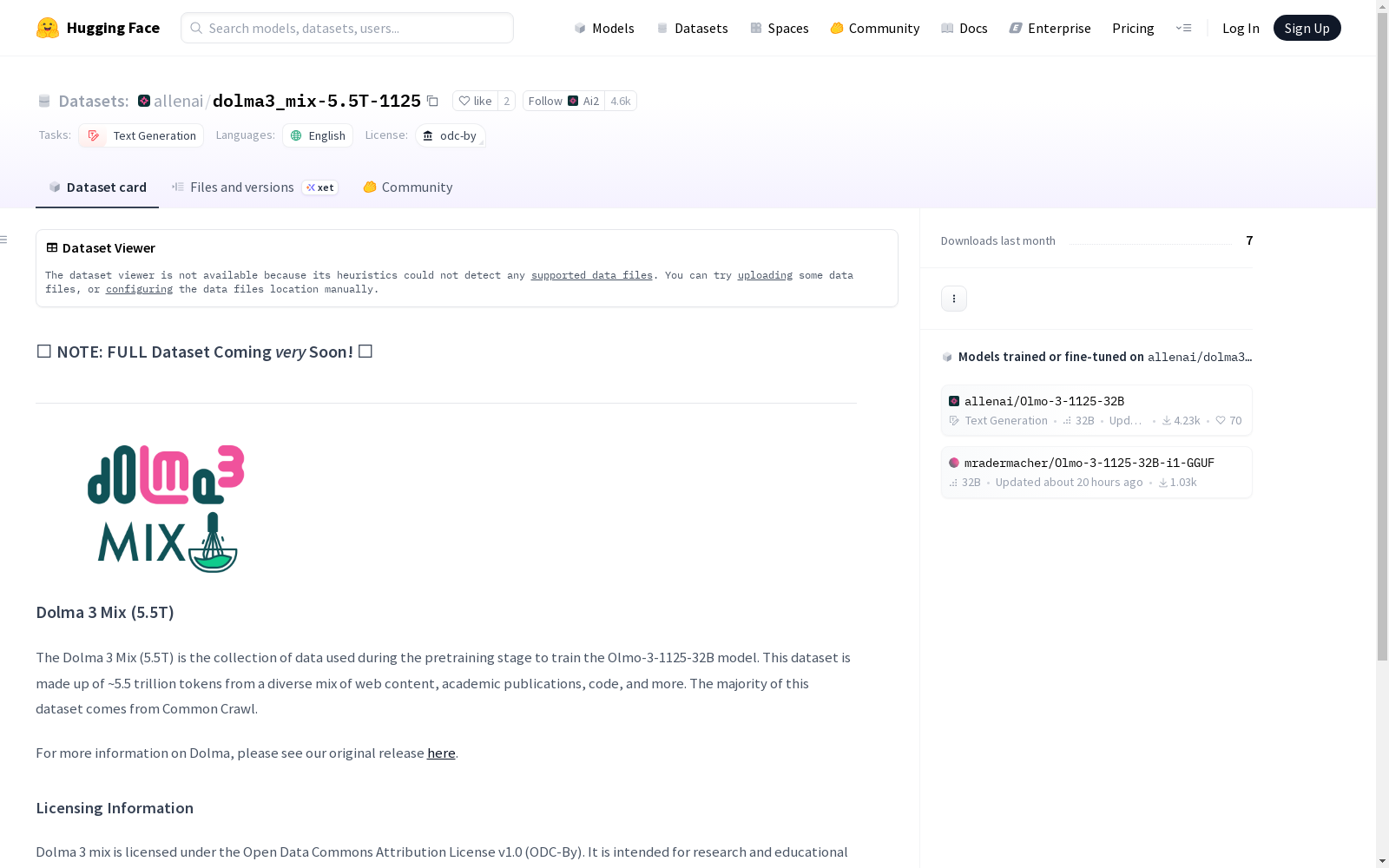Click the Downloads last month count of 7
The height and width of the screenshot is (868, 1389).
click(x=1249, y=240)
